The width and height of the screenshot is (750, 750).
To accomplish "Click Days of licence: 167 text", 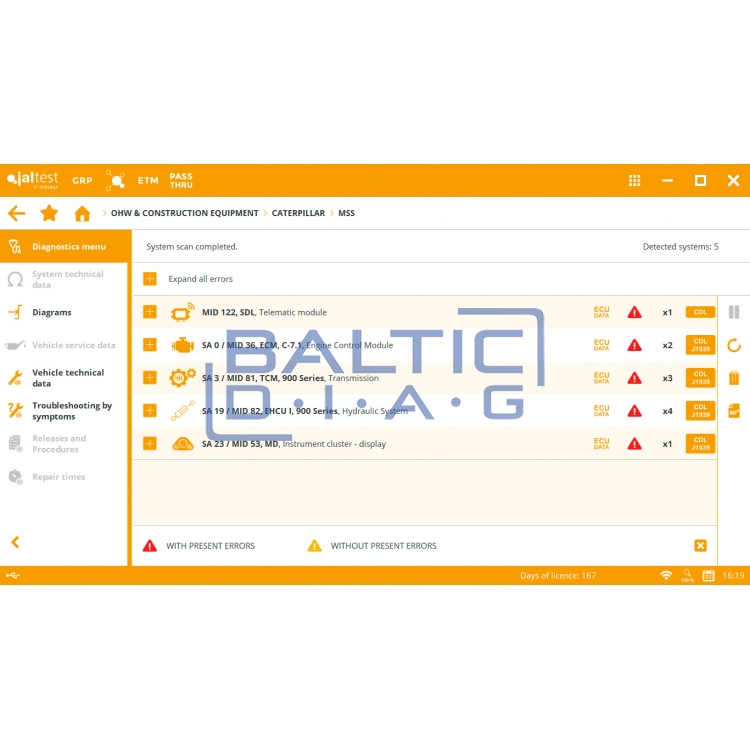I will tap(558, 575).
